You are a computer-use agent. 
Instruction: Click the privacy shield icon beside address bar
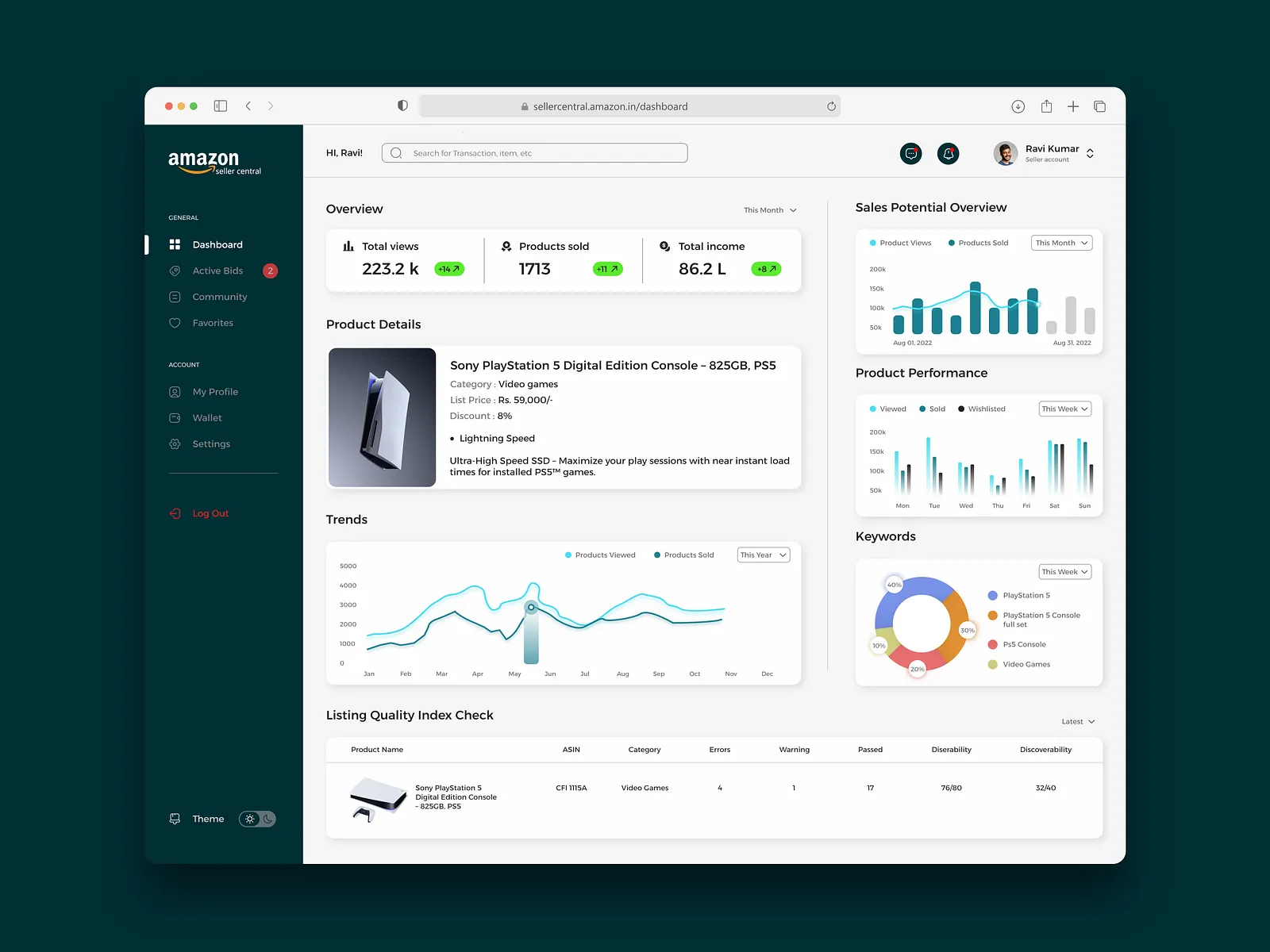pos(402,106)
